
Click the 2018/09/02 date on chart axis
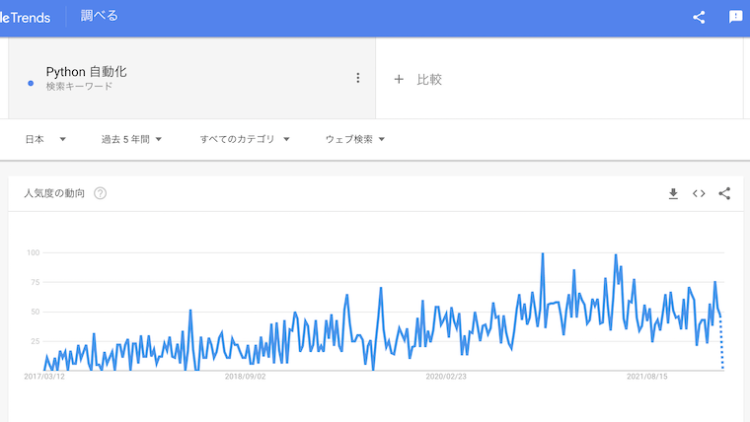245,377
